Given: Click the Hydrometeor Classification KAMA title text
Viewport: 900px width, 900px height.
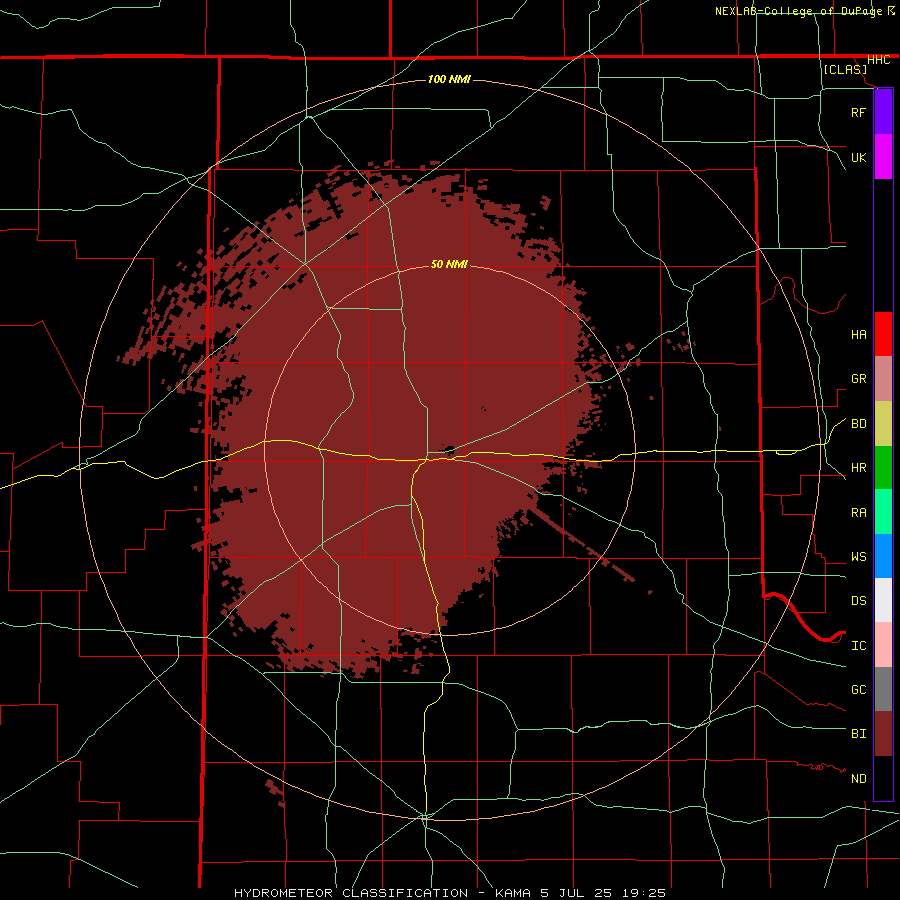Looking at the screenshot, I should pyautogui.click(x=449, y=893).
